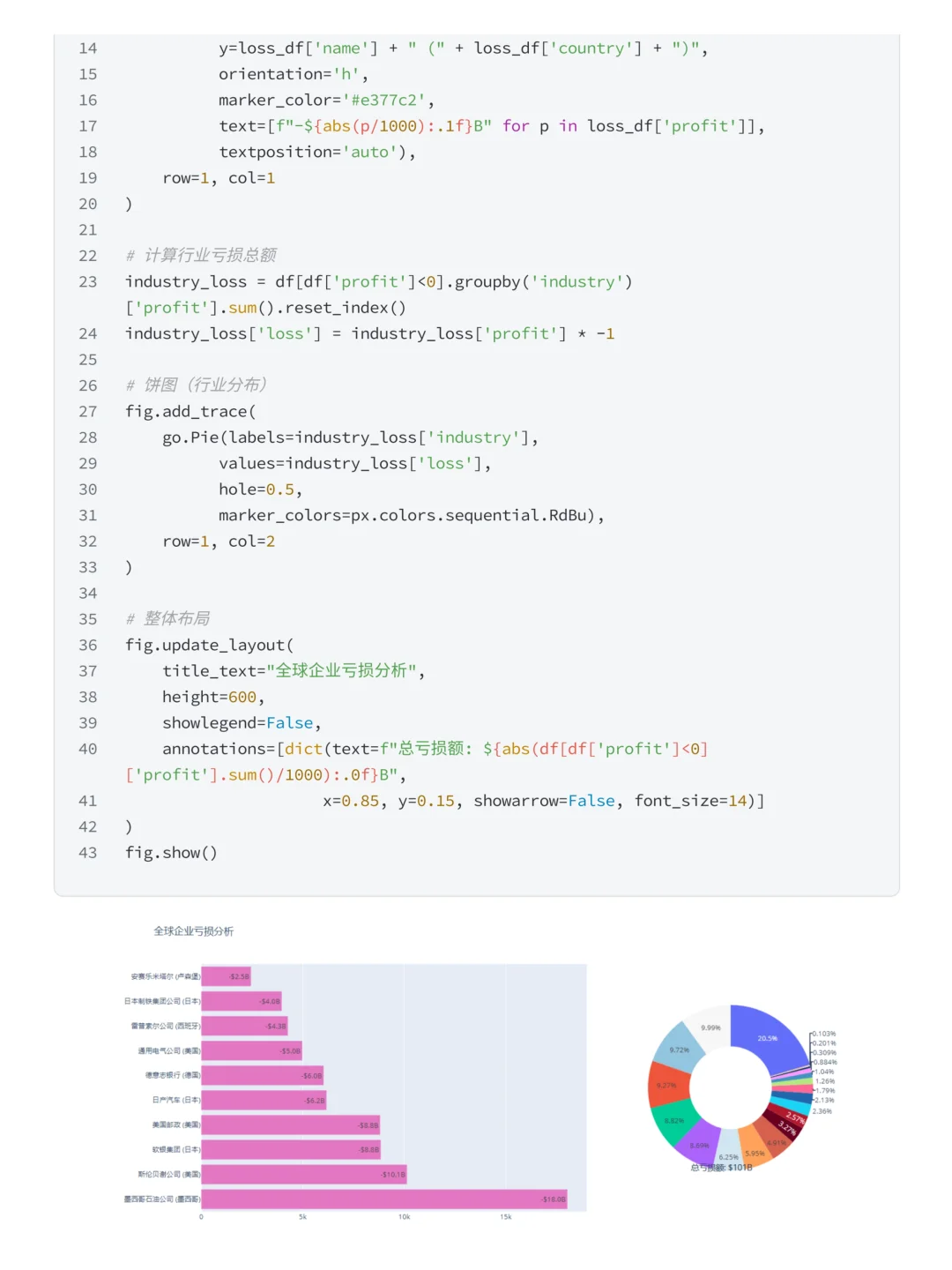The height and width of the screenshot is (1270, 952).
Task: Click the 5.95% orange pie slice
Action: (754, 1151)
